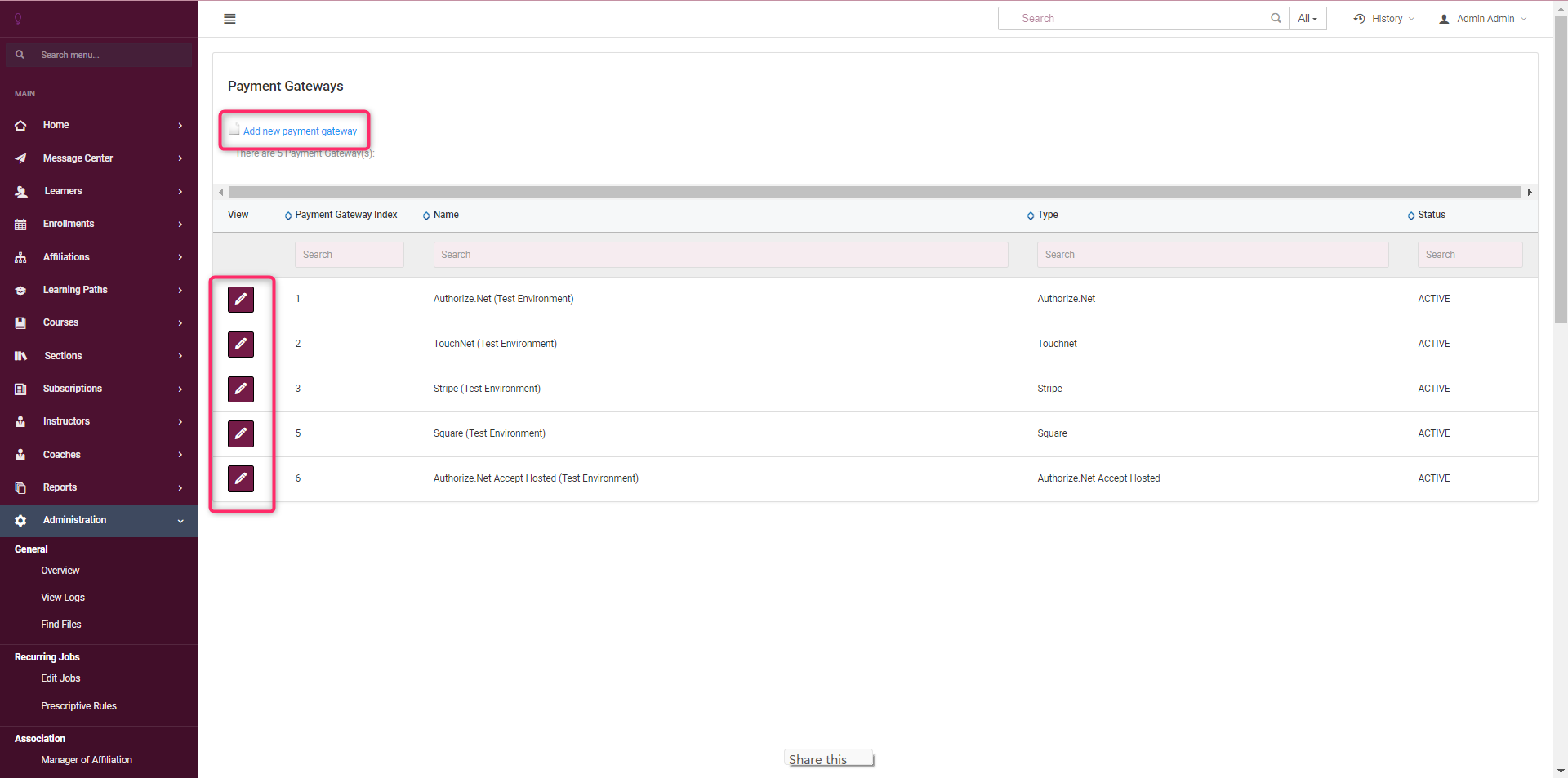Click the horizontal table scrollbar track
The height and width of the screenshot is (778, 1568).
click(x=875, y=192)
